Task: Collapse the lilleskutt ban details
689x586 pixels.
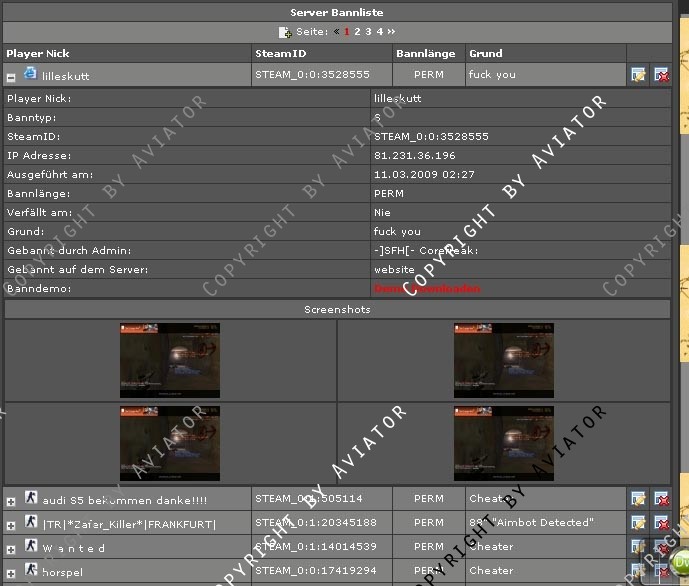Action: point(11,76)
